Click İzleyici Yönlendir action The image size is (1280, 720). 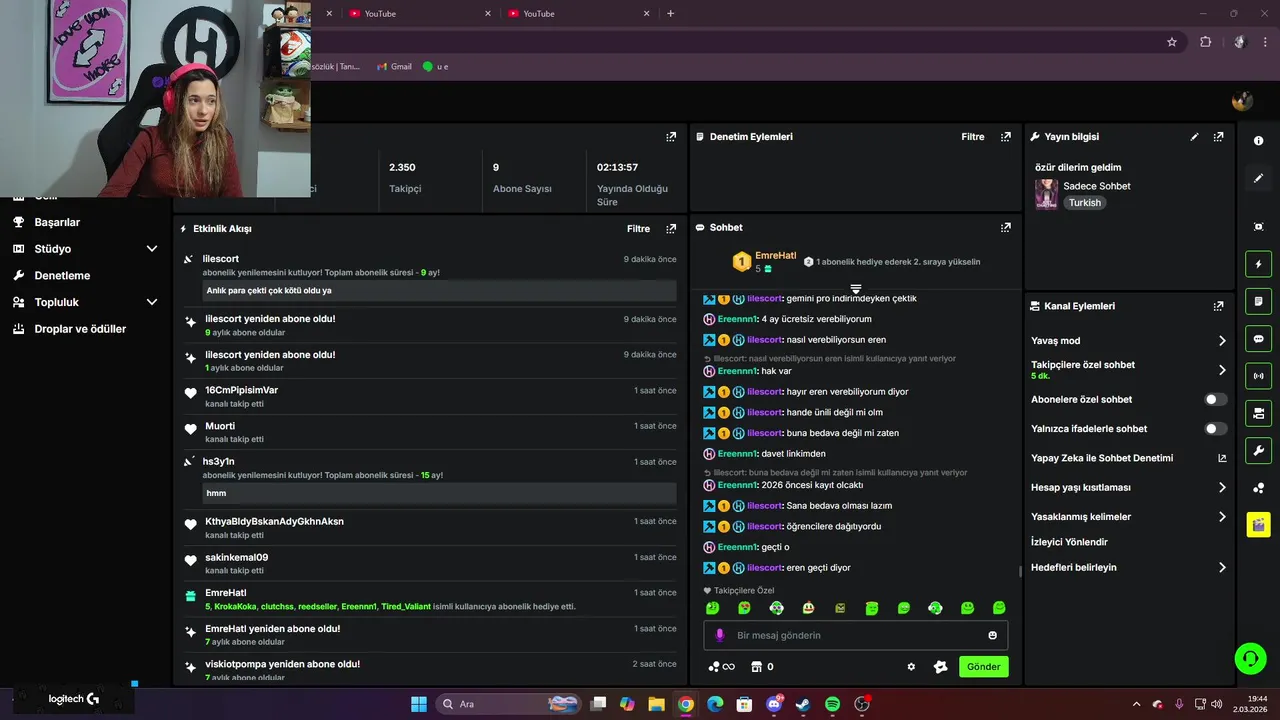pos(1069,542)
